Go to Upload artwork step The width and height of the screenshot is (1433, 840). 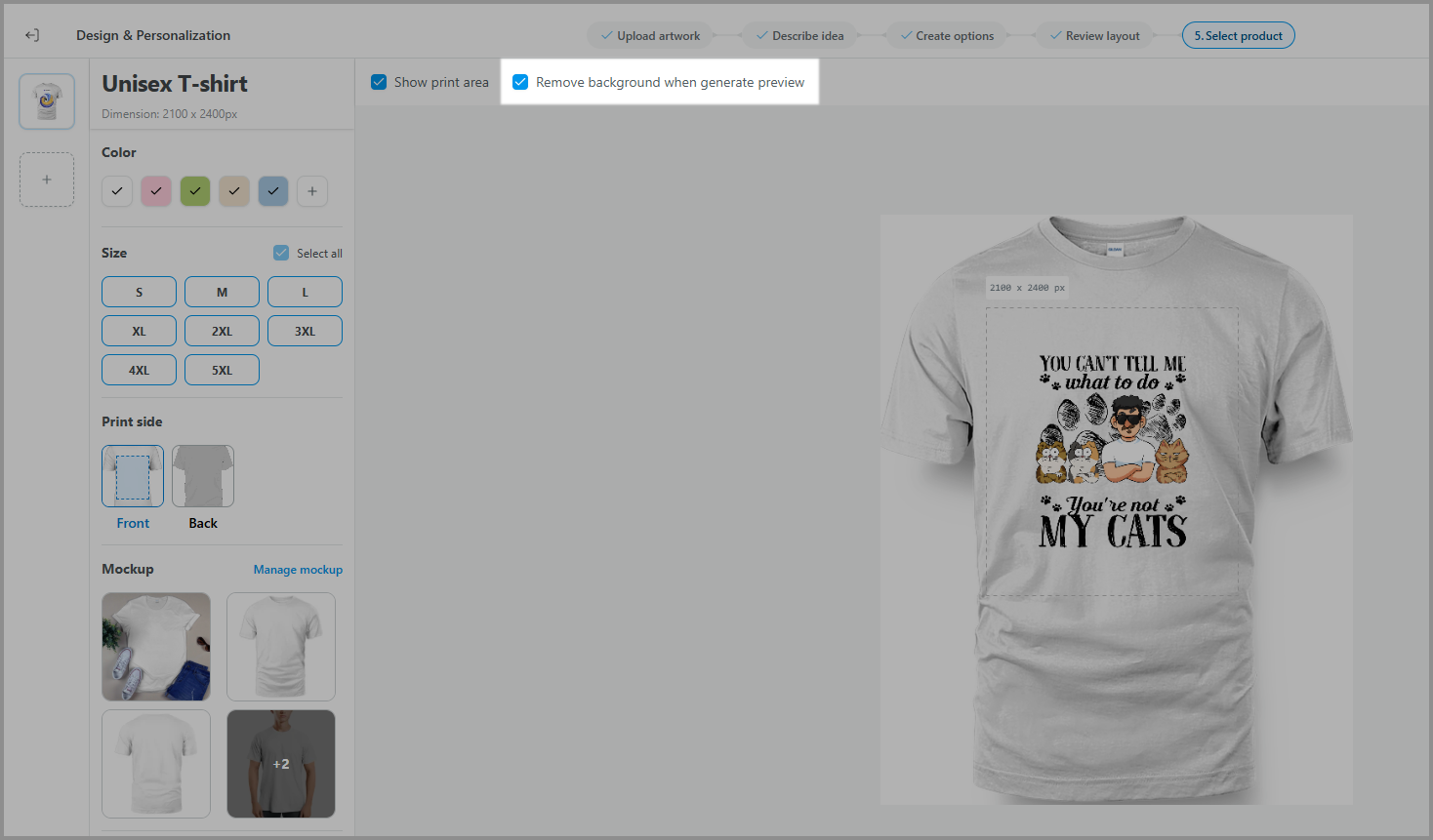coord(649,36)
